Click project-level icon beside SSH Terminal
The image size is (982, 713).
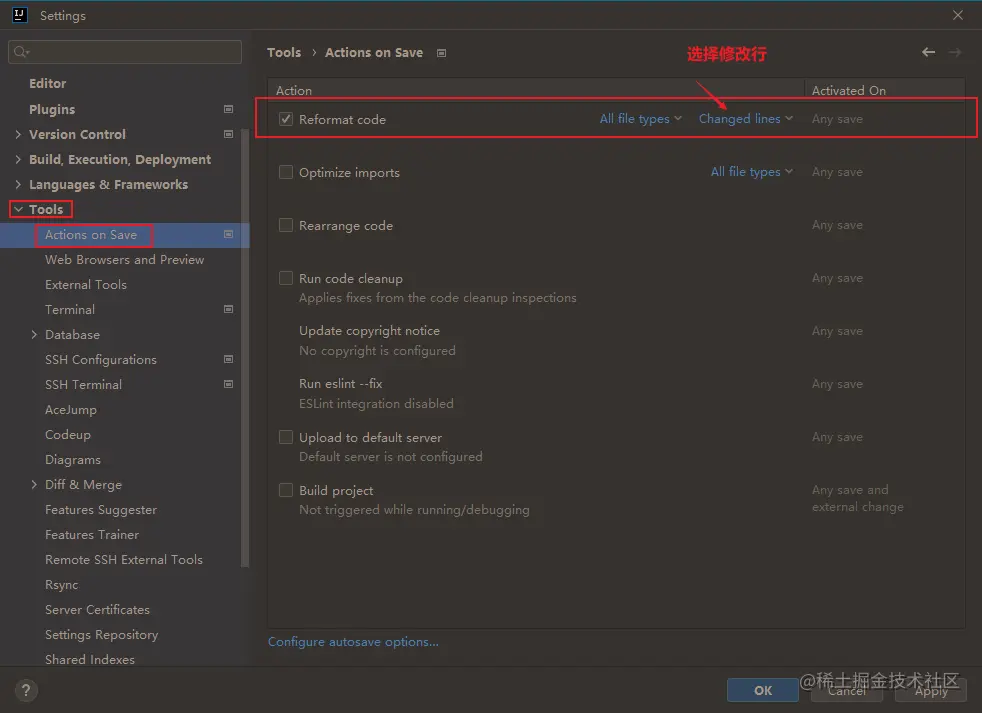tap(229, 384)
